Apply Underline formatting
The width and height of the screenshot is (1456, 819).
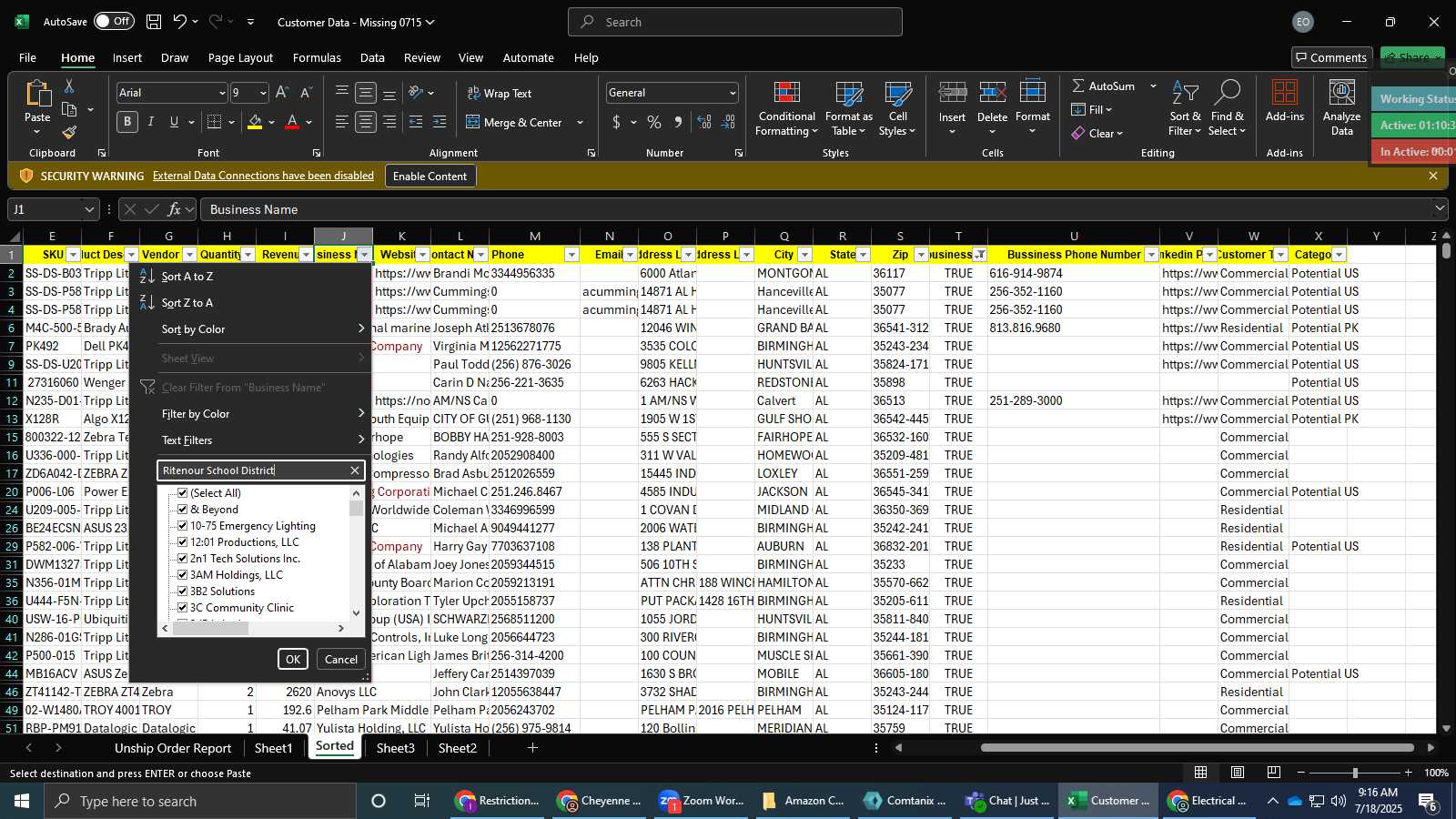[x=174, y=122]
